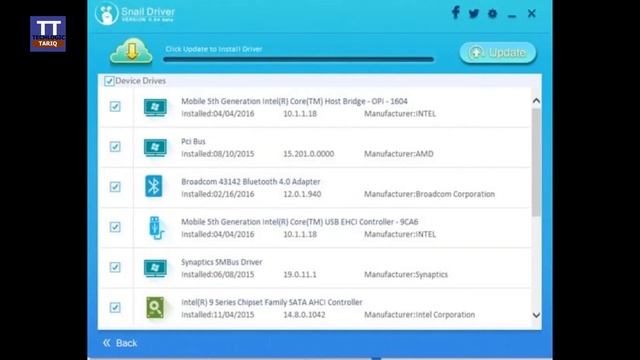The height and width of the screenshot is (360, 640).
Task: Click version 15.201.0.0000 value
Action: tap(309, 154)
